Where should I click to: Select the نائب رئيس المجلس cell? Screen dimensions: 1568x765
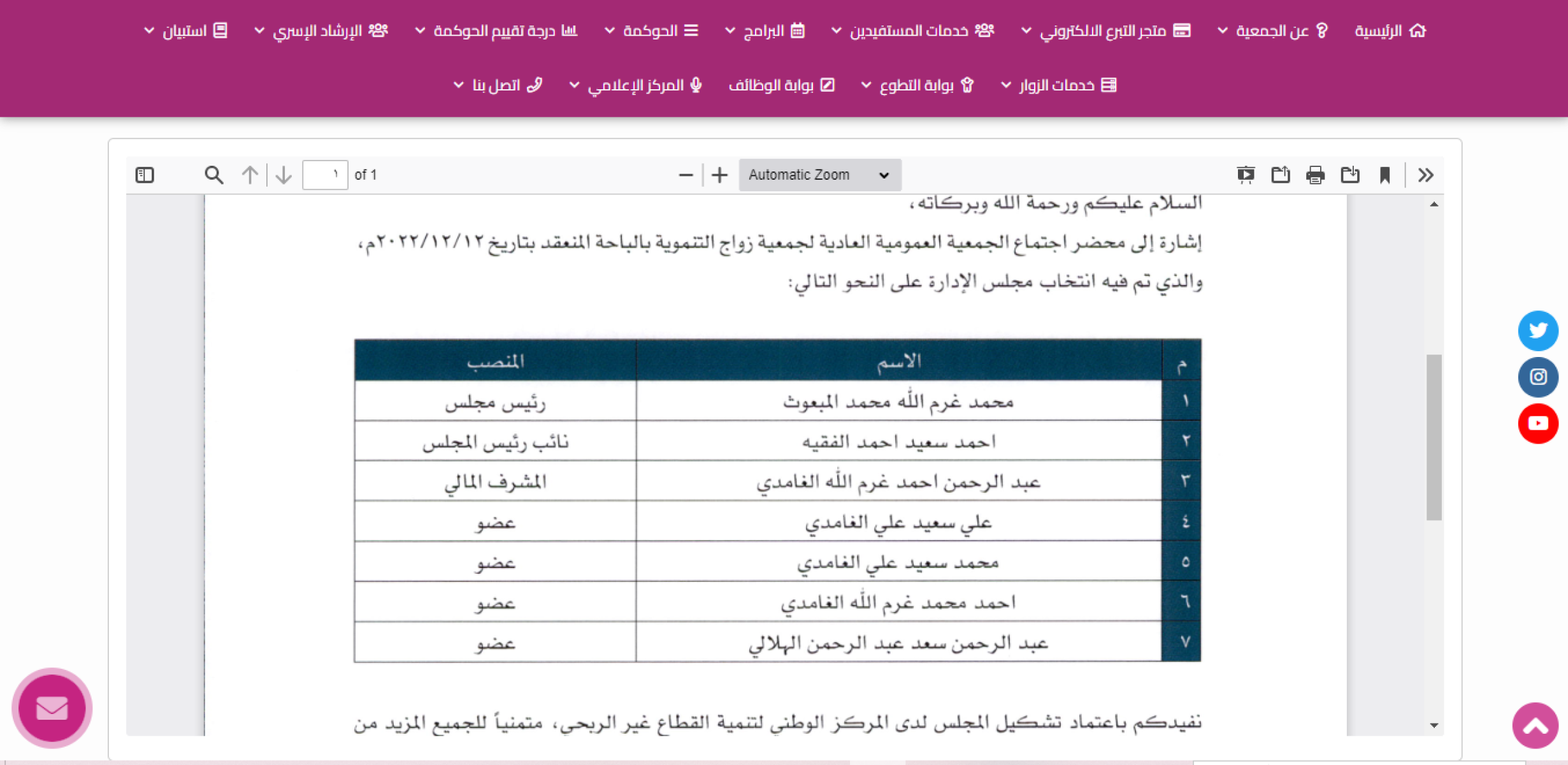pyautogui.click(x=495, y=442)
